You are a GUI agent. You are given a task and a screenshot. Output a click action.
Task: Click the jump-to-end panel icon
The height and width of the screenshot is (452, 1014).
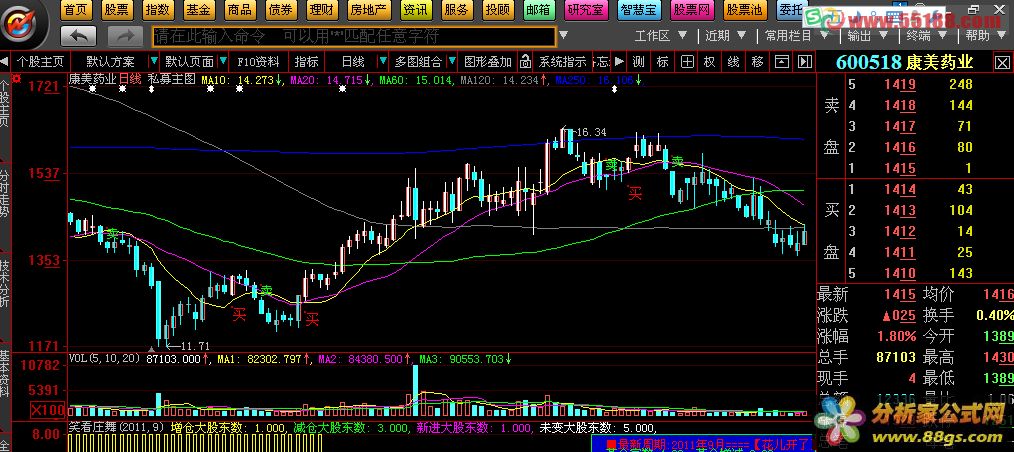click(x=804, y=62)
